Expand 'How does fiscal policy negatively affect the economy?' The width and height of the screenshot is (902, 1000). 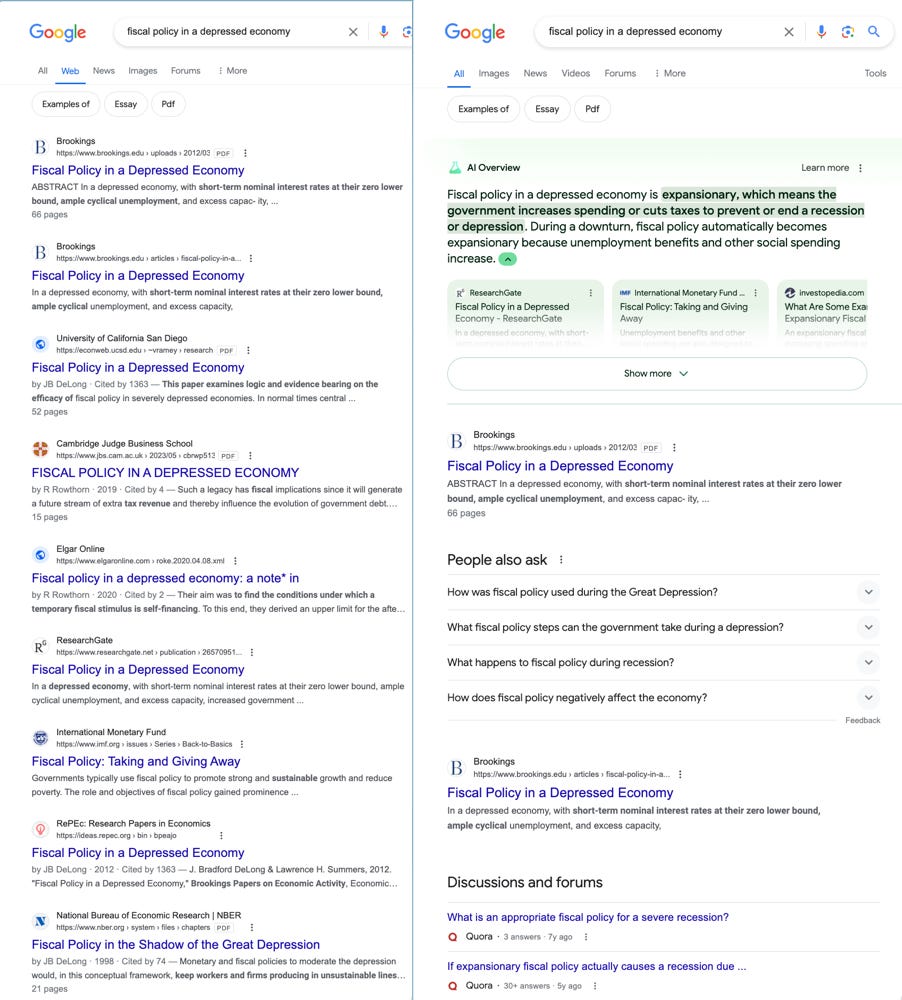(663, 698)
